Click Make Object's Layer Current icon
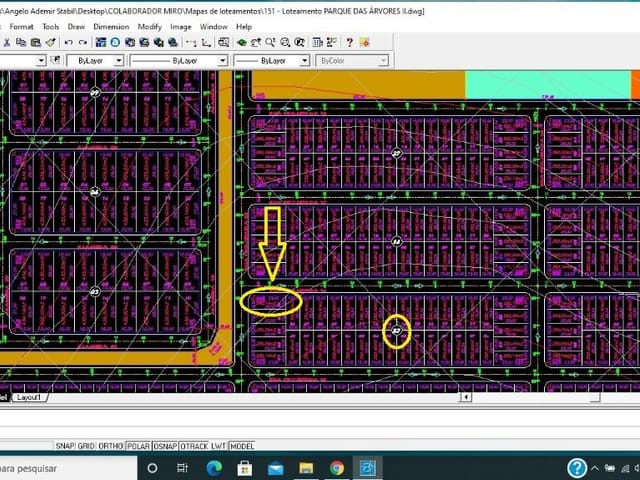The image size is (640, 480). pos(56,60)
